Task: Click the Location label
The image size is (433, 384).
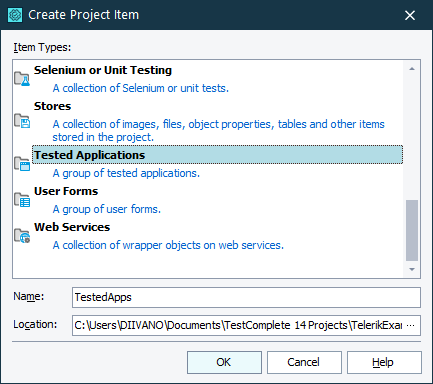Action: 35,324
